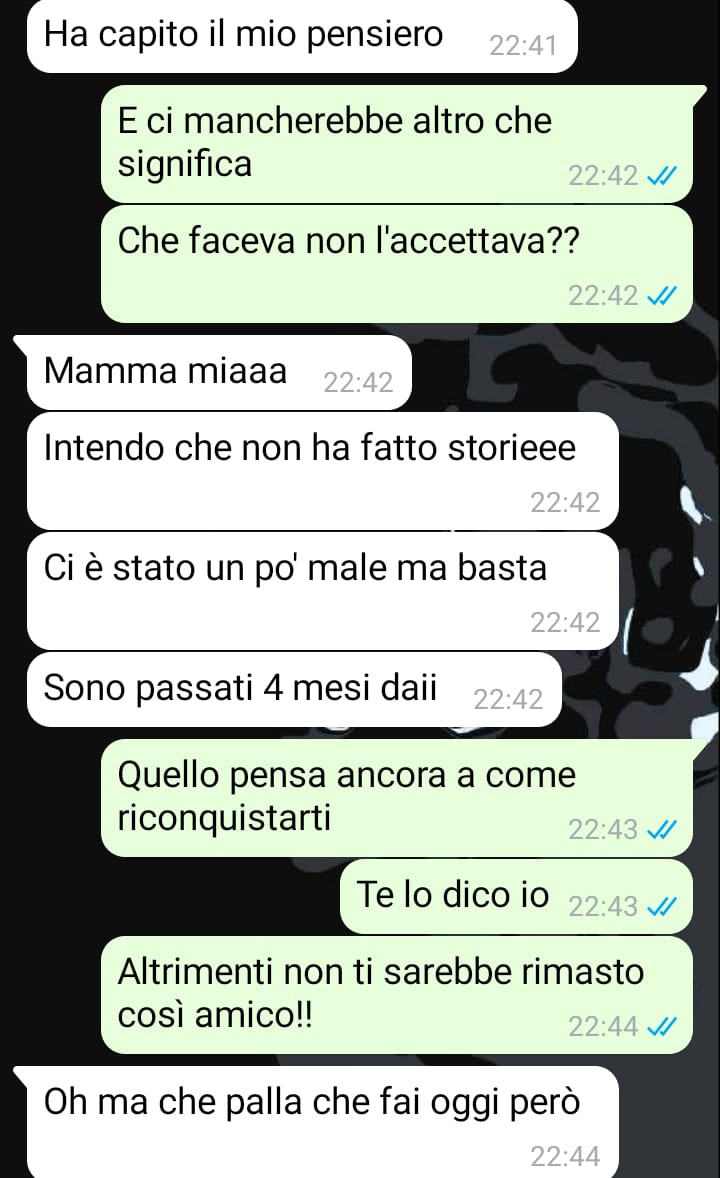Image resolution: width=720 pixels, height=1178 pixels.
Task: Select the 'E ci mancherebbe altro che significa' bubble
Action: point(397,143)
